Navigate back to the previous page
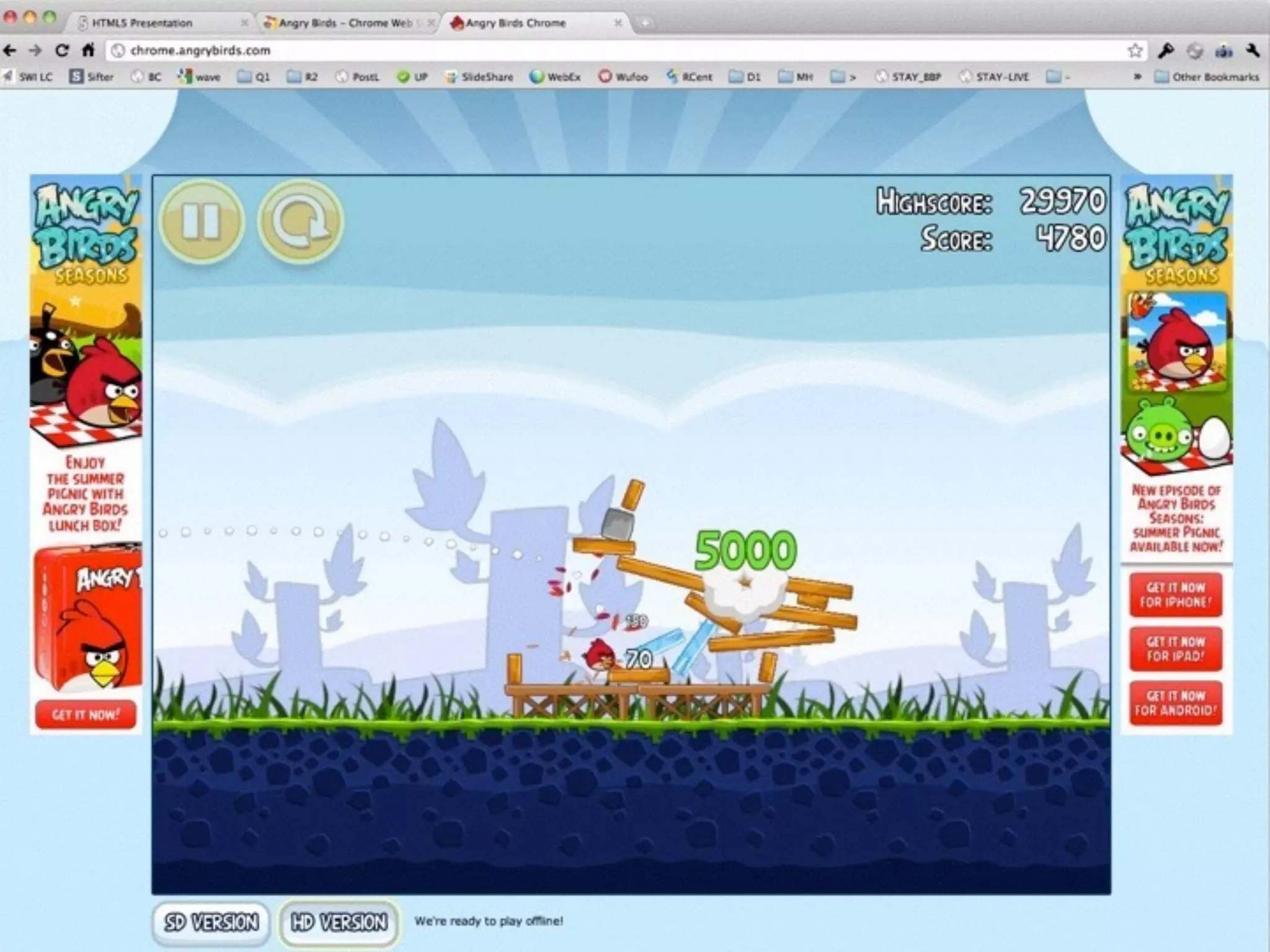The width and height of the screenshot is (1270, 952). click(x=10, y=50)
